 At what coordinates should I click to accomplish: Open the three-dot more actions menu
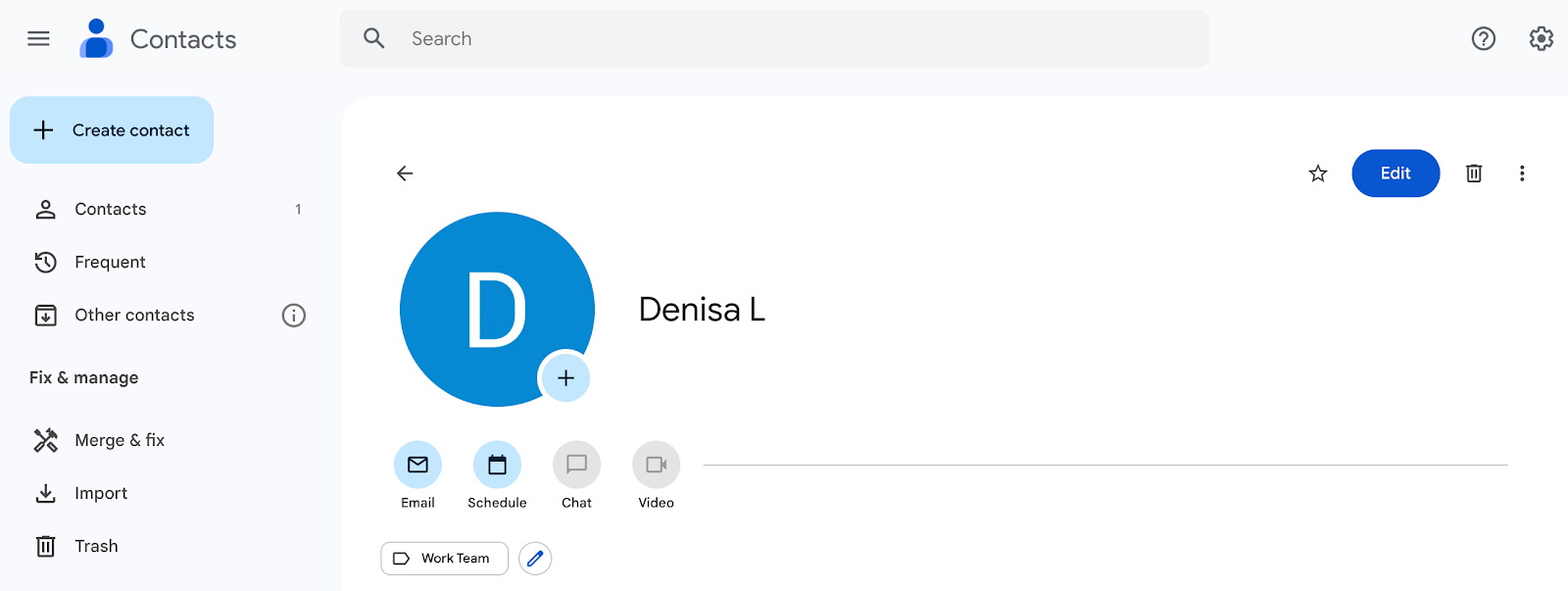(x=1522, y=173)
